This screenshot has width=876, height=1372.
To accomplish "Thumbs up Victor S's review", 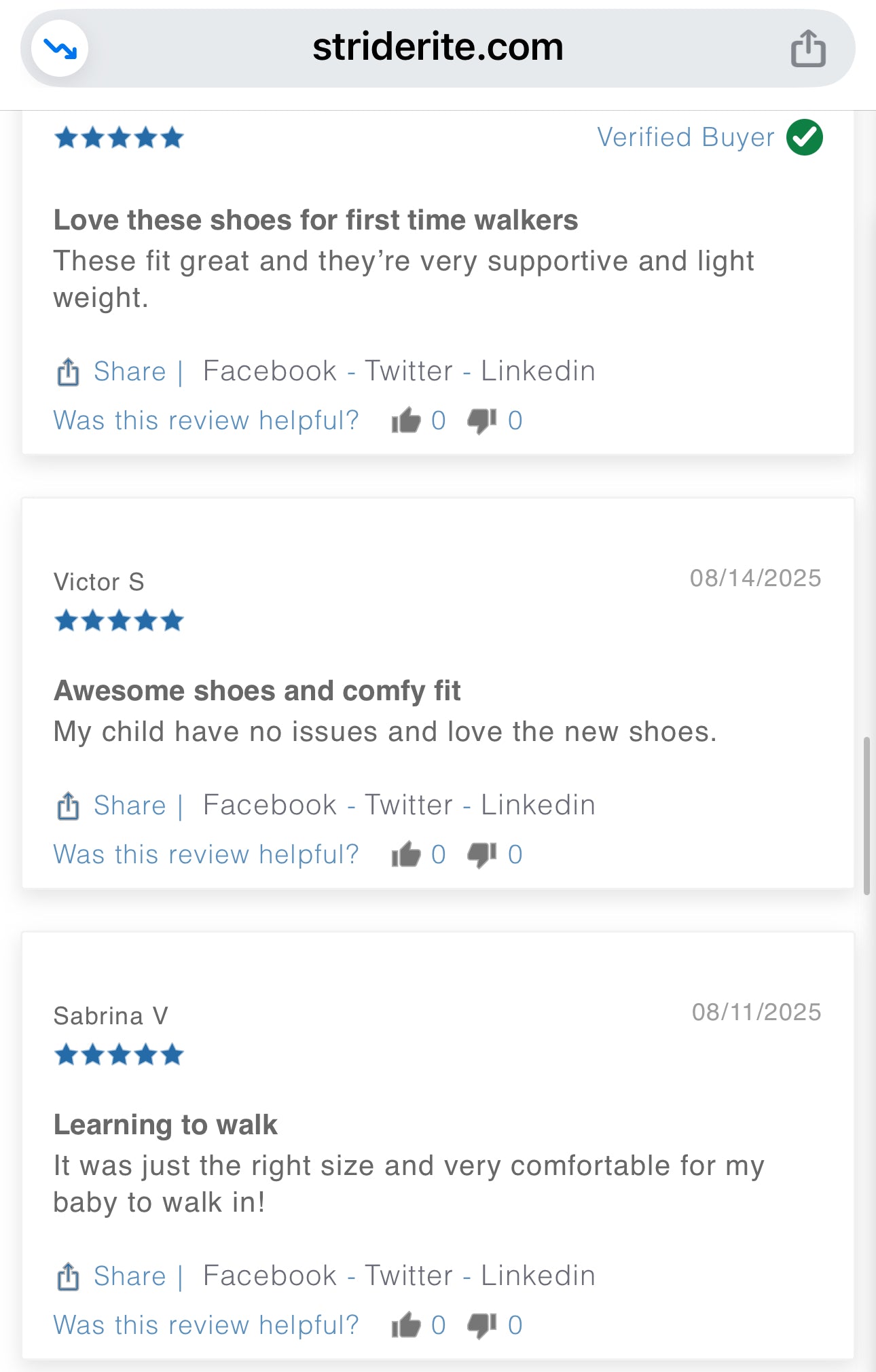I will [x=406, y=854].
